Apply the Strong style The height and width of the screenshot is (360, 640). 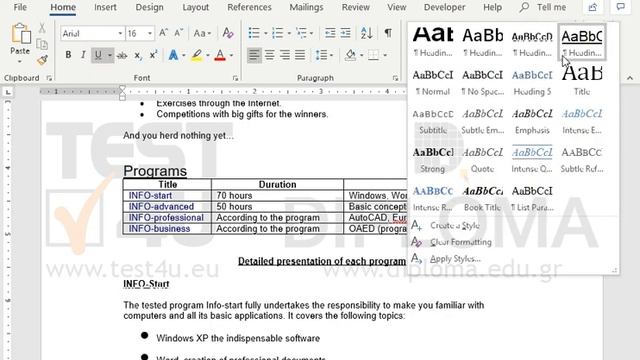pyautogui.click(x=433, y=160)
